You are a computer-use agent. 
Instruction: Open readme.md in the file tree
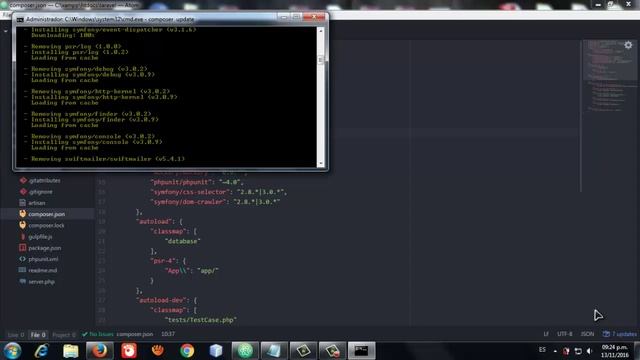pyautogui.click(x=43, y=270)
